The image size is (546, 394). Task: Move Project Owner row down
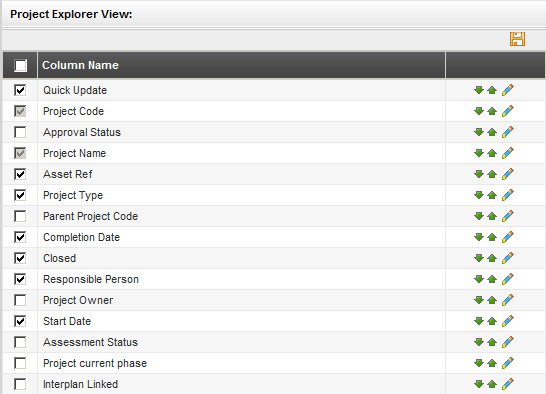(x=479, y=300)
